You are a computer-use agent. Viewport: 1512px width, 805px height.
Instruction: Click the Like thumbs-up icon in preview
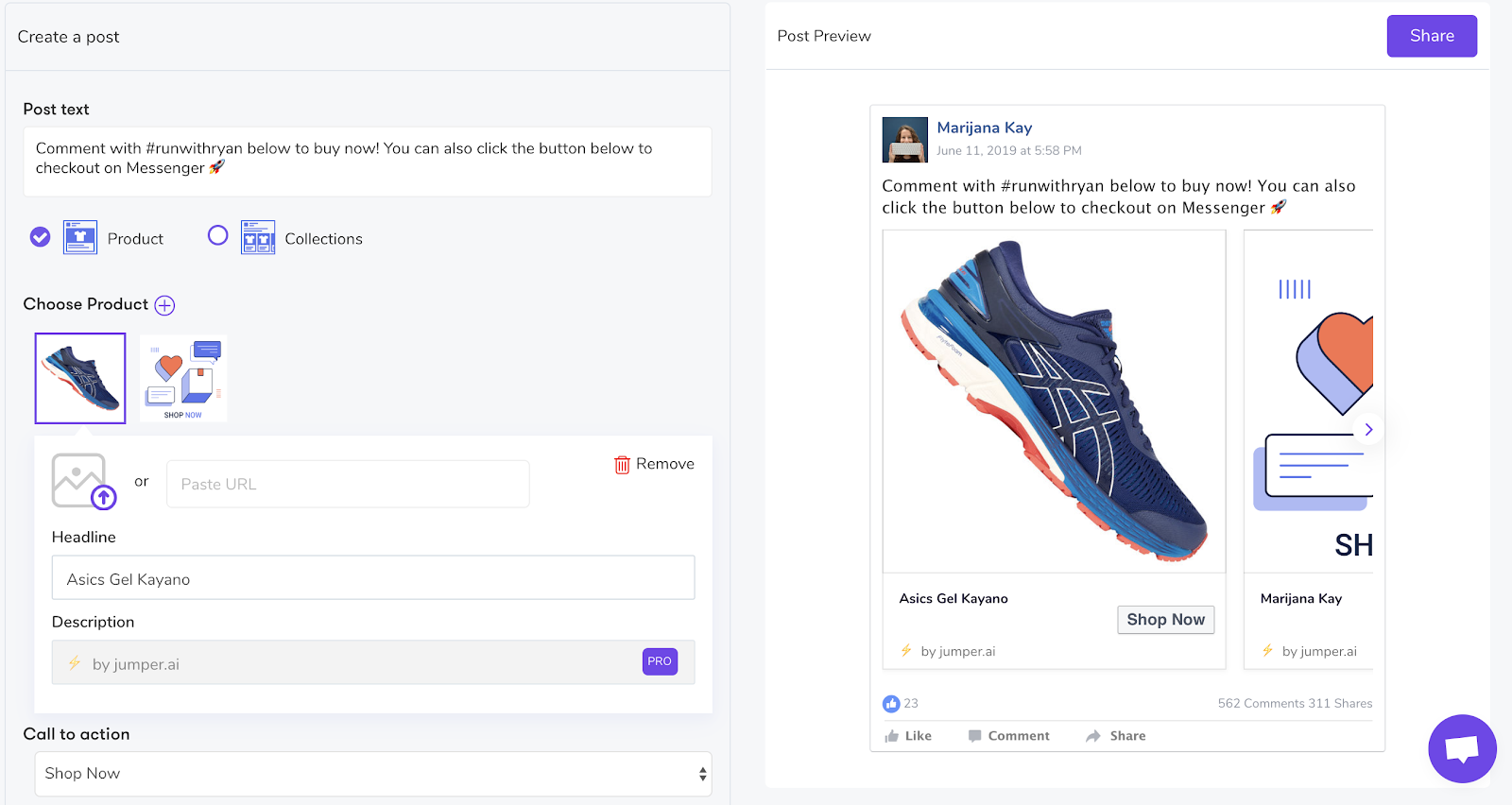pos(892,736)
